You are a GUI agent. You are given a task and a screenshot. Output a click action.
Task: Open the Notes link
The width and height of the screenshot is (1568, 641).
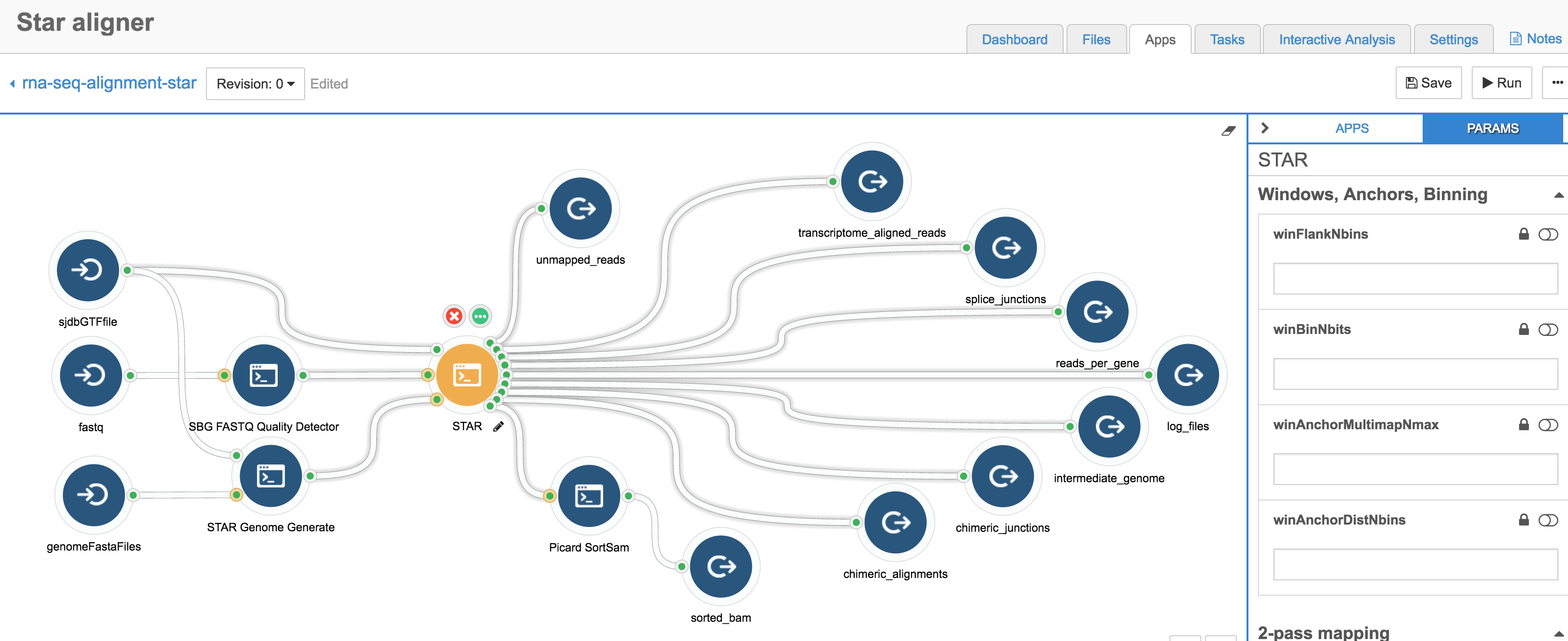(1535, 39)
